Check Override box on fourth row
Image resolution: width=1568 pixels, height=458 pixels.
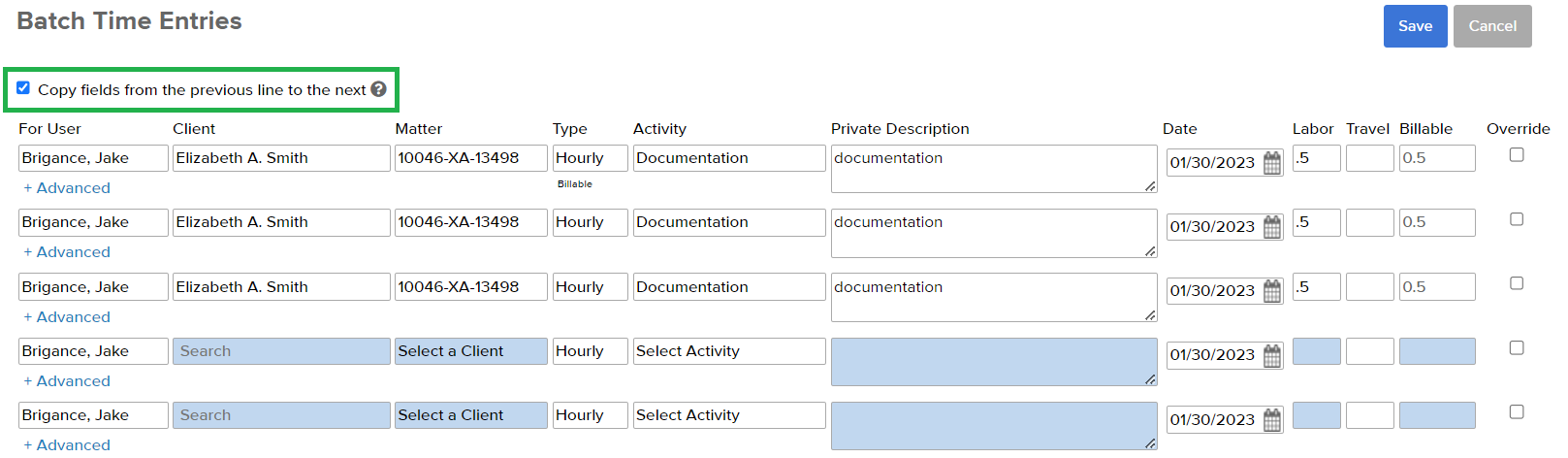click(1517, 347)
